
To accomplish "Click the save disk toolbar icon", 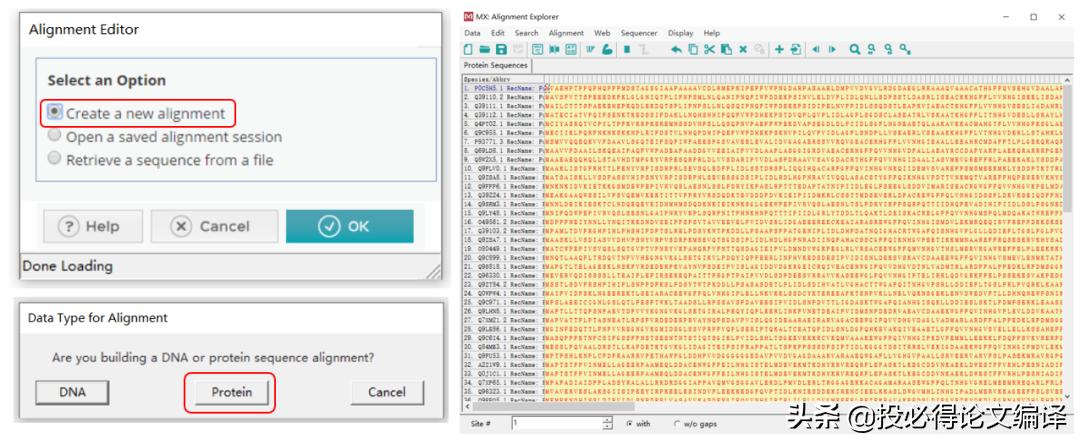I will [501, 49].
